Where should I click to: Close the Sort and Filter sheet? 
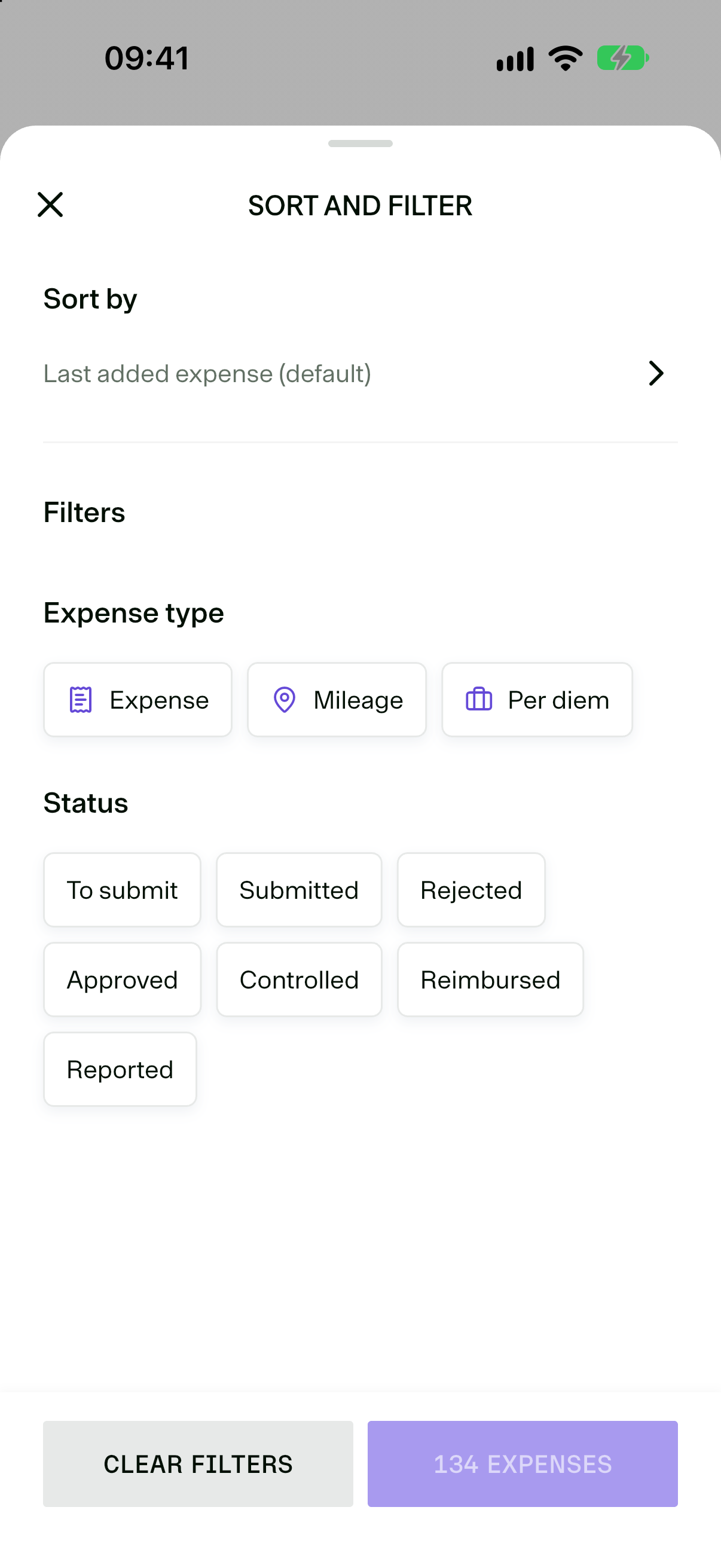pos(50,205)
